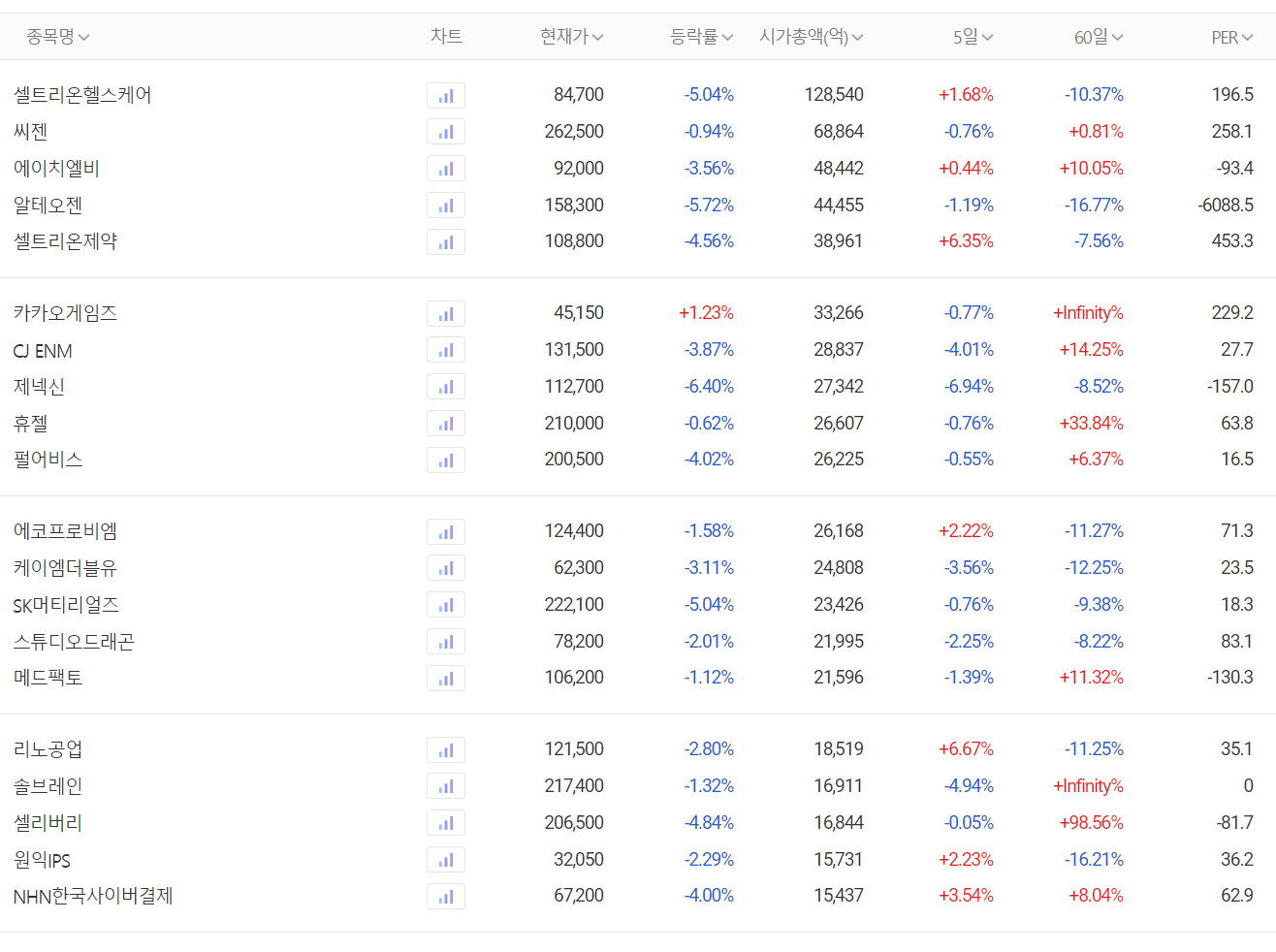1276x952 pixels.
Task: Sort by 등락률 column header
Action: click(702, 37)
